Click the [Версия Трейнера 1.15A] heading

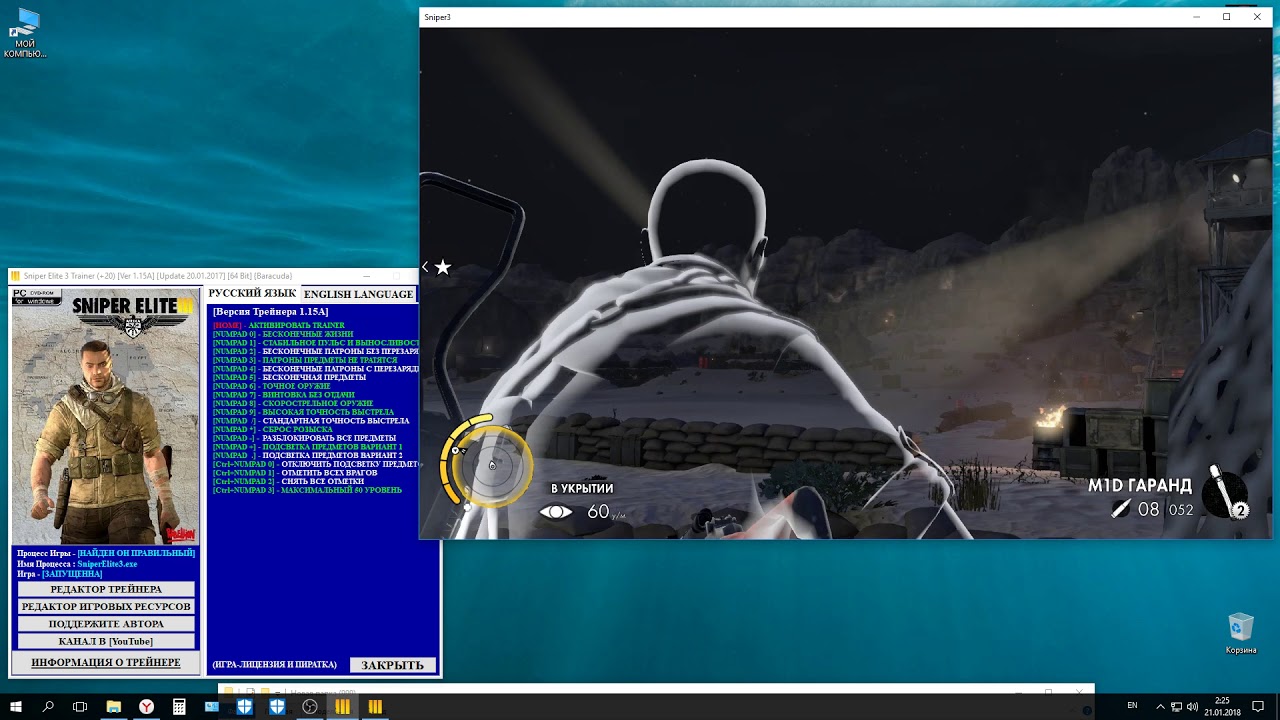pyautogui.click(x=270, y=312)
